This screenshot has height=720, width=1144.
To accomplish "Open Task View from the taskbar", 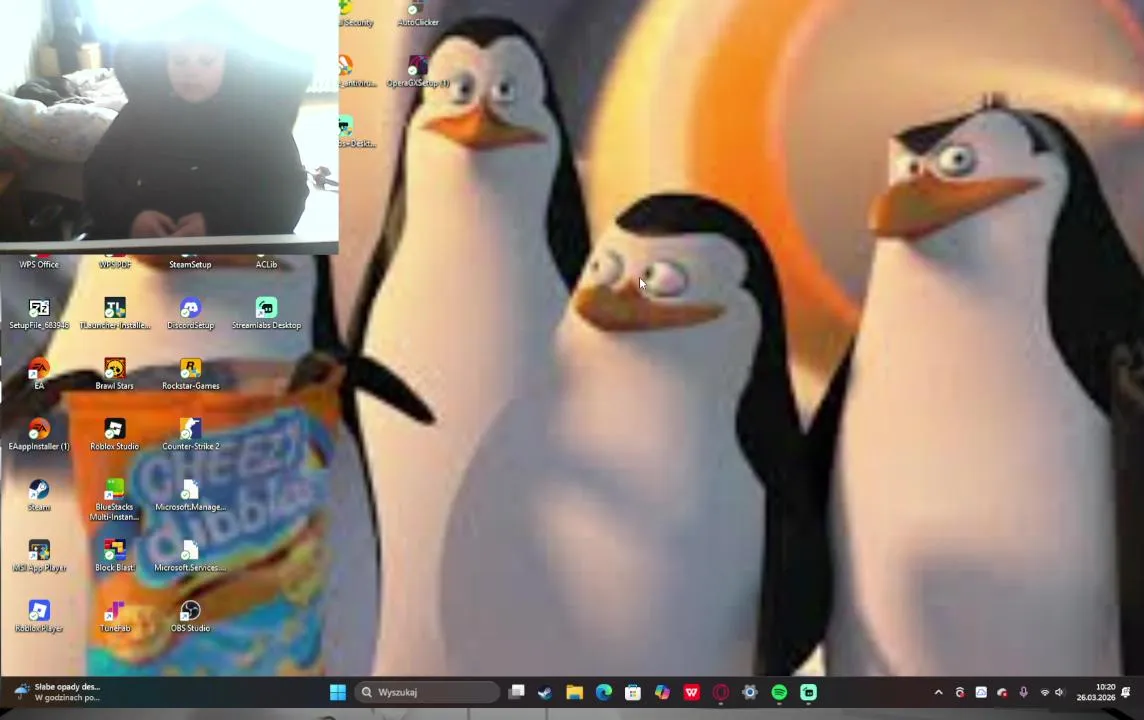I will coord(517,692).
